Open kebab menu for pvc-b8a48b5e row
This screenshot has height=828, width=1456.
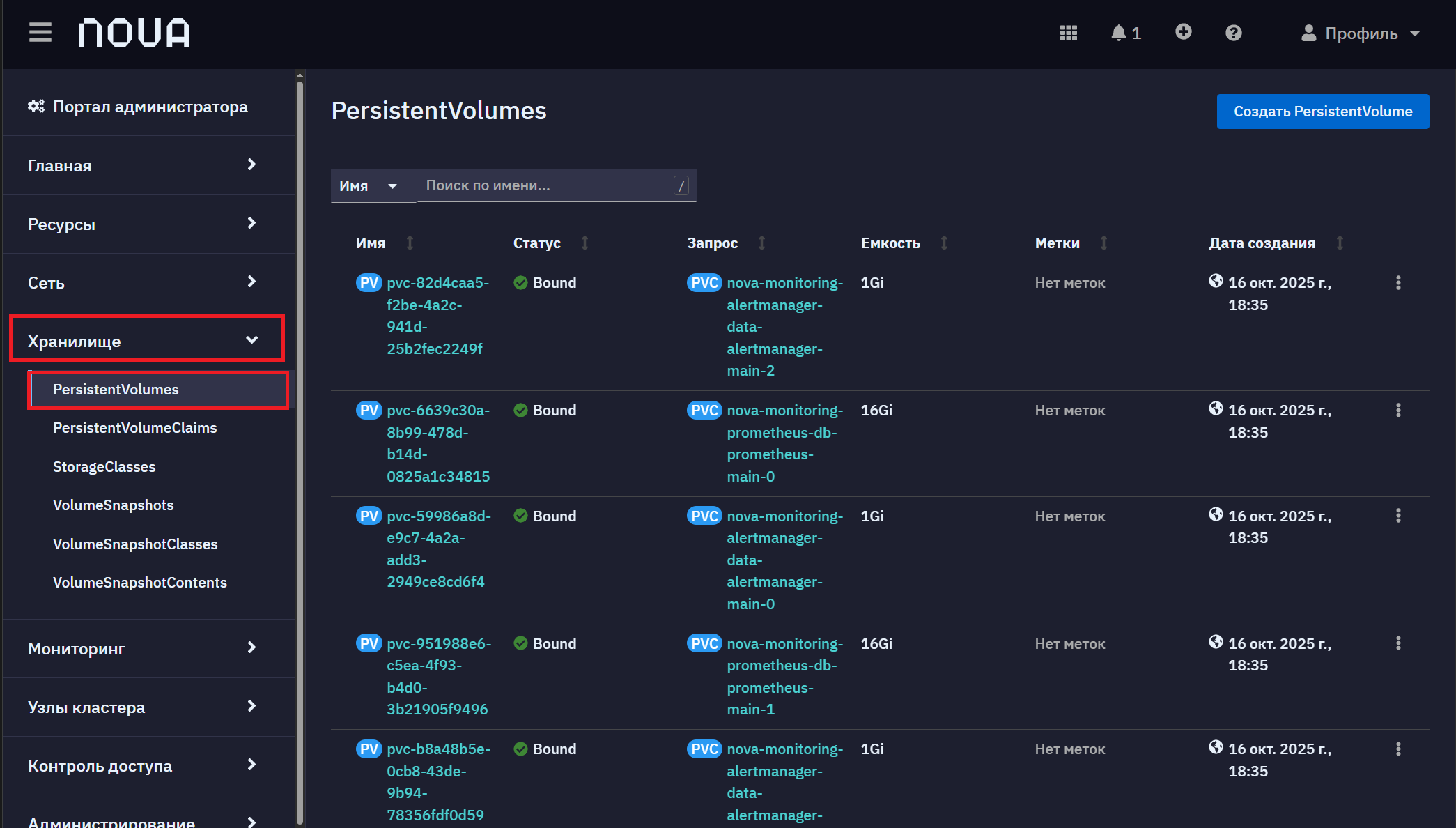1398,749
